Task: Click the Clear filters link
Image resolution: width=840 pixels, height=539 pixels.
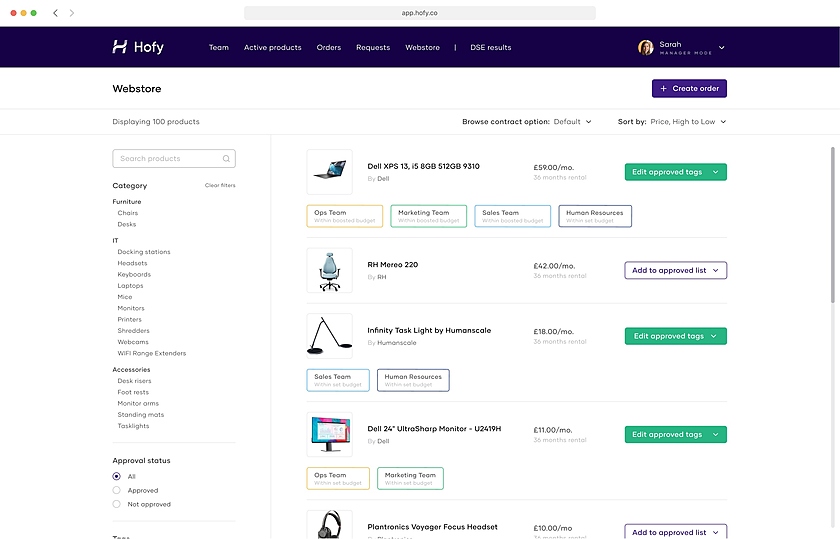Action: [220, 186]
